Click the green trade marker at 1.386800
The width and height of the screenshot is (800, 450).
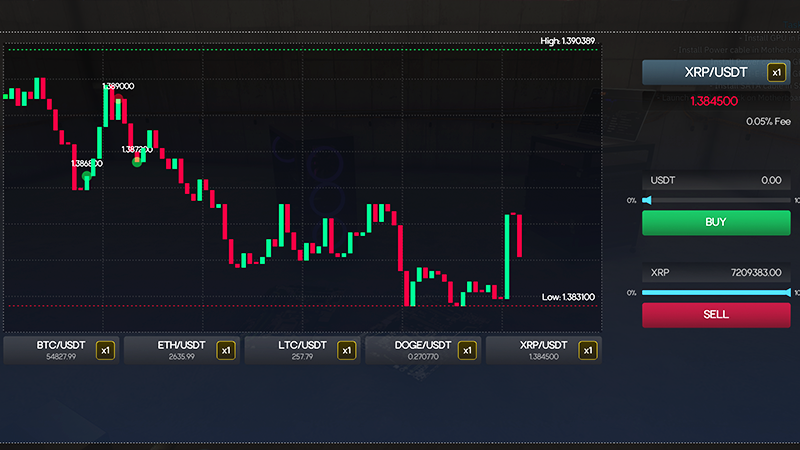(x=87, y=177)
